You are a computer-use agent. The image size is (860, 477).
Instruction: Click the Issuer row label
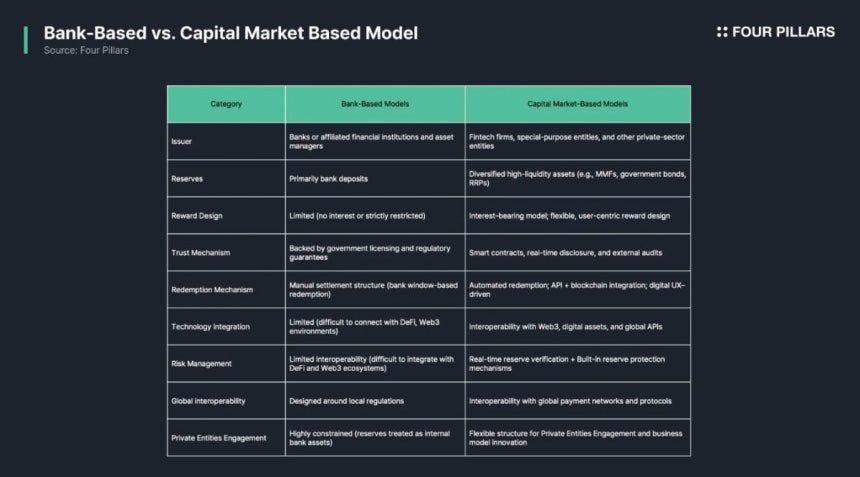(182, 141)
